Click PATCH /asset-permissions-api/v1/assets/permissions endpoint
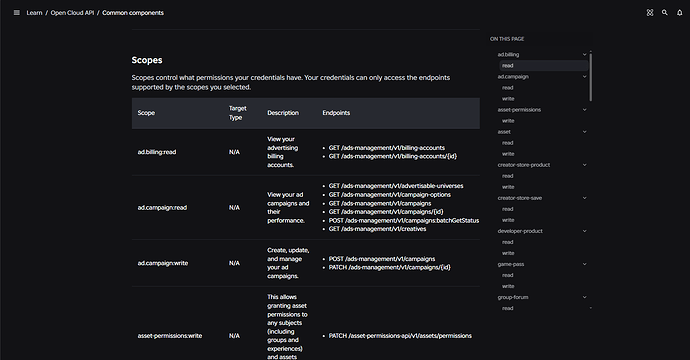This screenshot has height=360, width=690. pos(400,336)
